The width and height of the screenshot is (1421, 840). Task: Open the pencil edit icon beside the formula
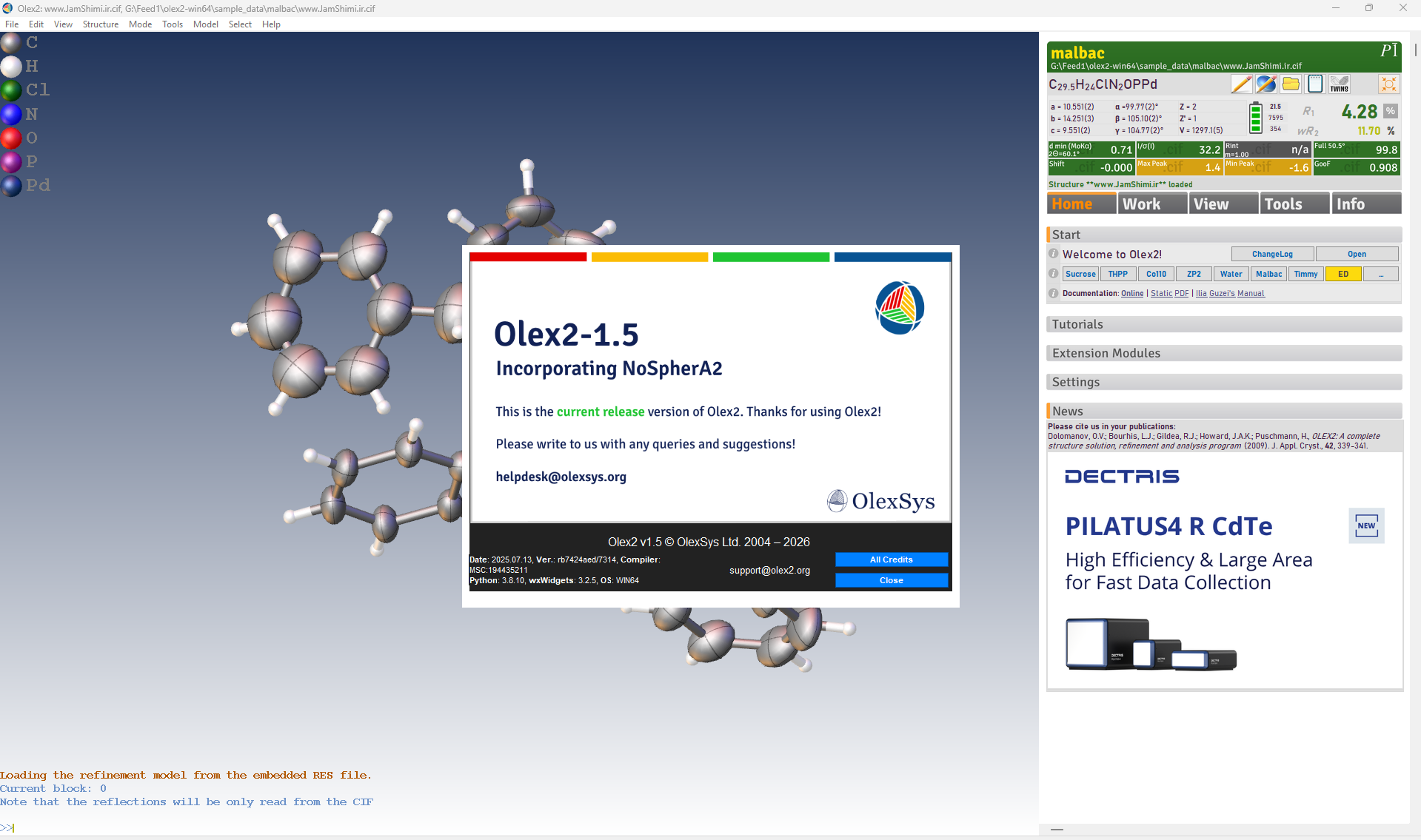coord(1241,84)
